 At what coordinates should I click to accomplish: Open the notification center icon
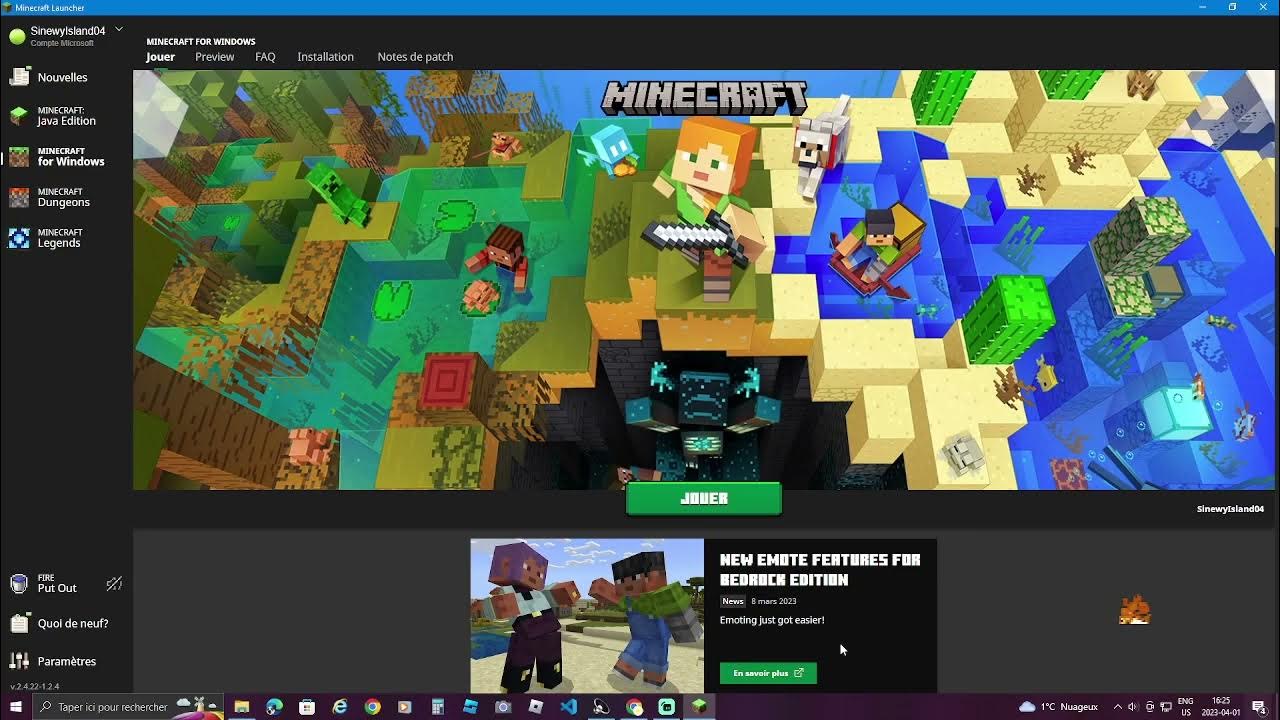tap(1259, 707)
